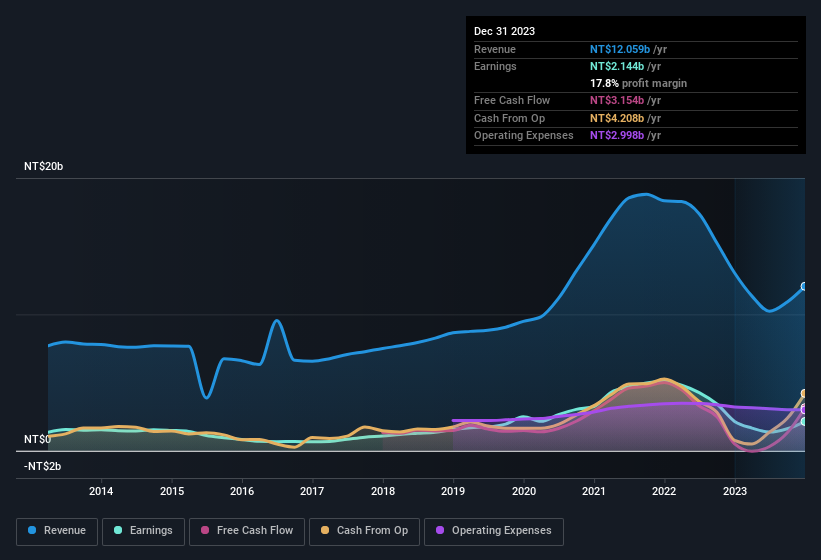Click the NT$12.059b revenue value

click(620, 49)
